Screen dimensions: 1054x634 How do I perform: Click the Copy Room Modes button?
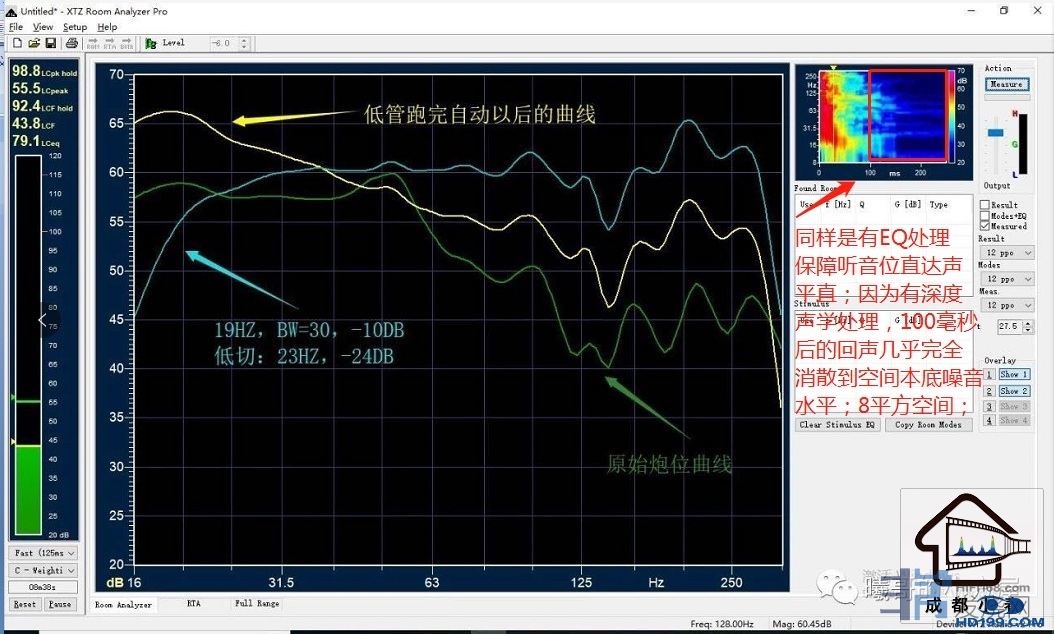click(x=927, y=425)
